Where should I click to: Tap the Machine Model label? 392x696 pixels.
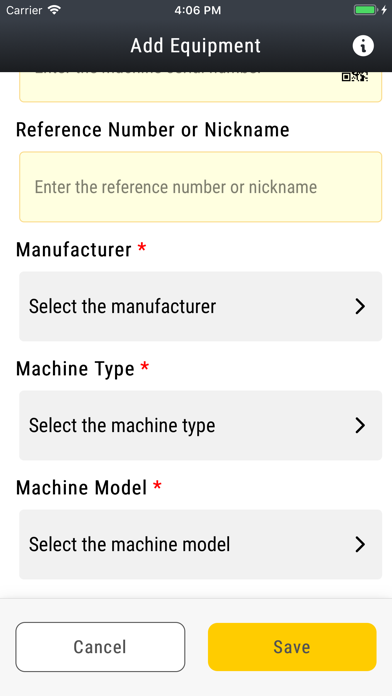point(81,487)
